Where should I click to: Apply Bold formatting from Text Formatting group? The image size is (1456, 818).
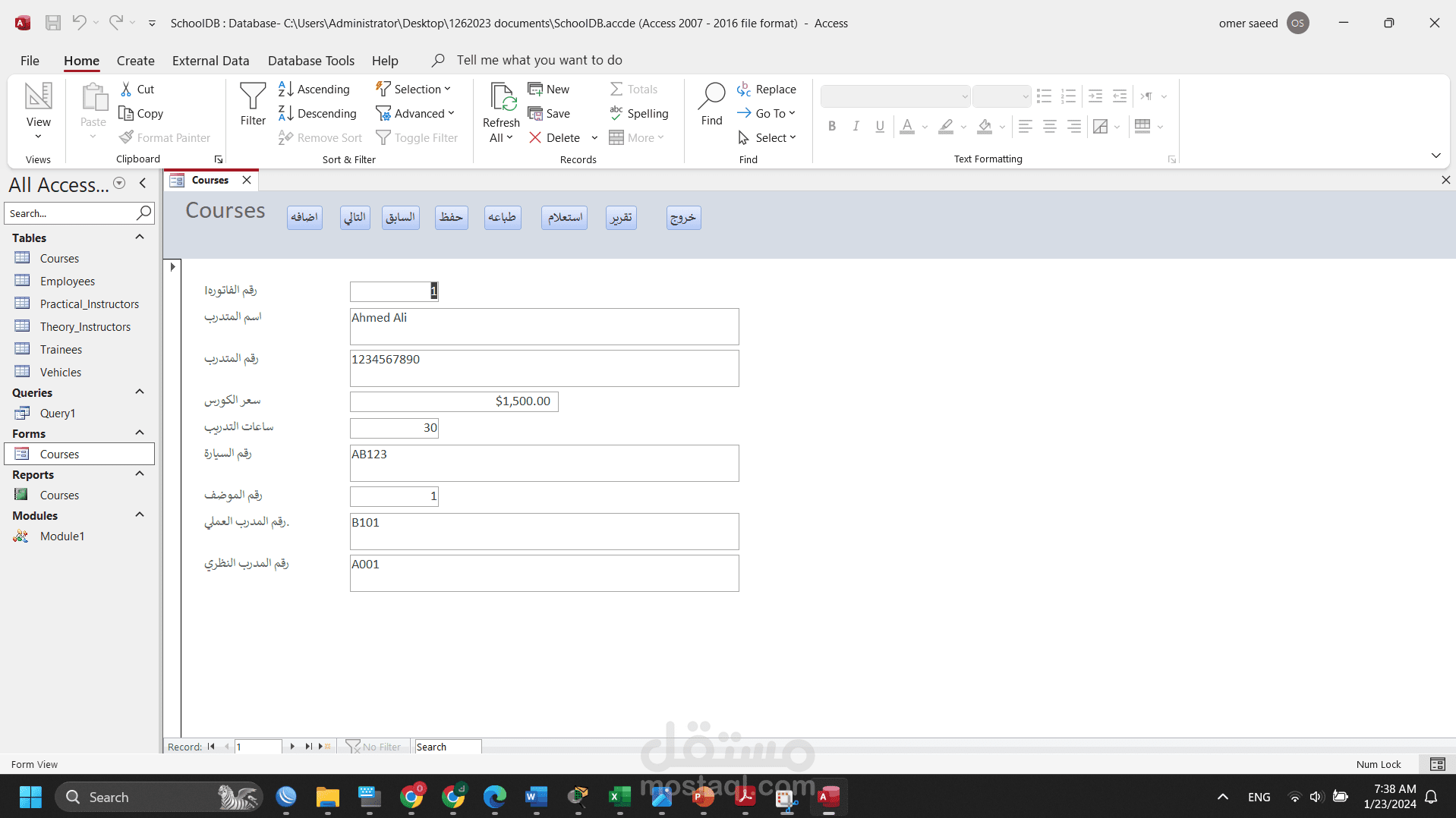click(831, 126)
